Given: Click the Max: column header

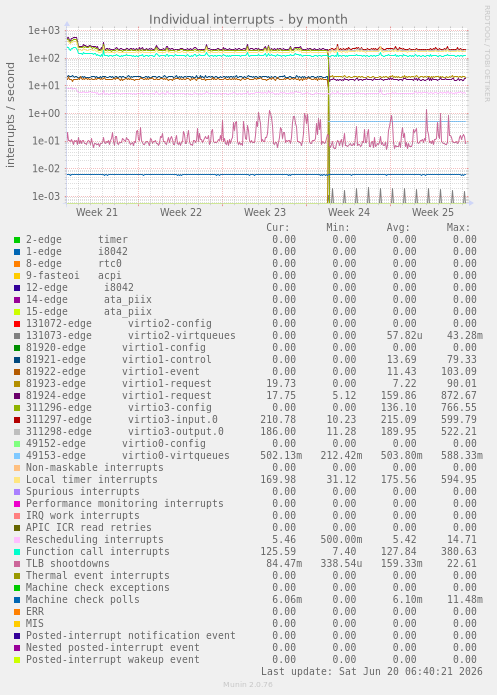Looking at the screenshot, I should pyautogui.click(x=458, y=228).
